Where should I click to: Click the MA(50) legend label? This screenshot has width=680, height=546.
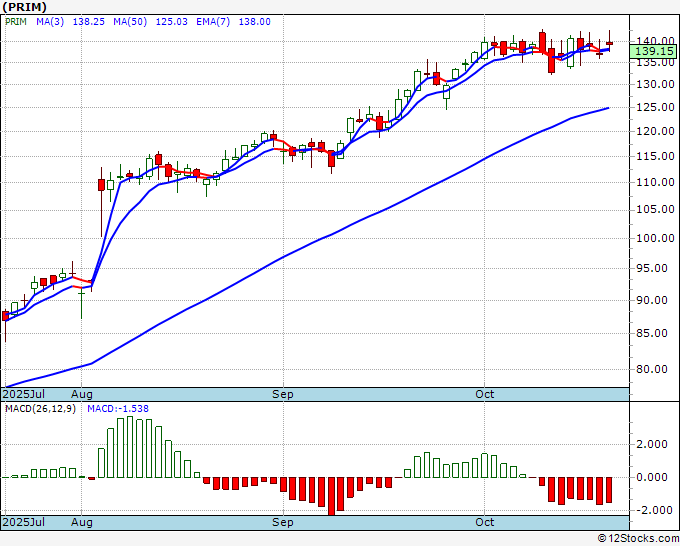(x=130, y=22)
